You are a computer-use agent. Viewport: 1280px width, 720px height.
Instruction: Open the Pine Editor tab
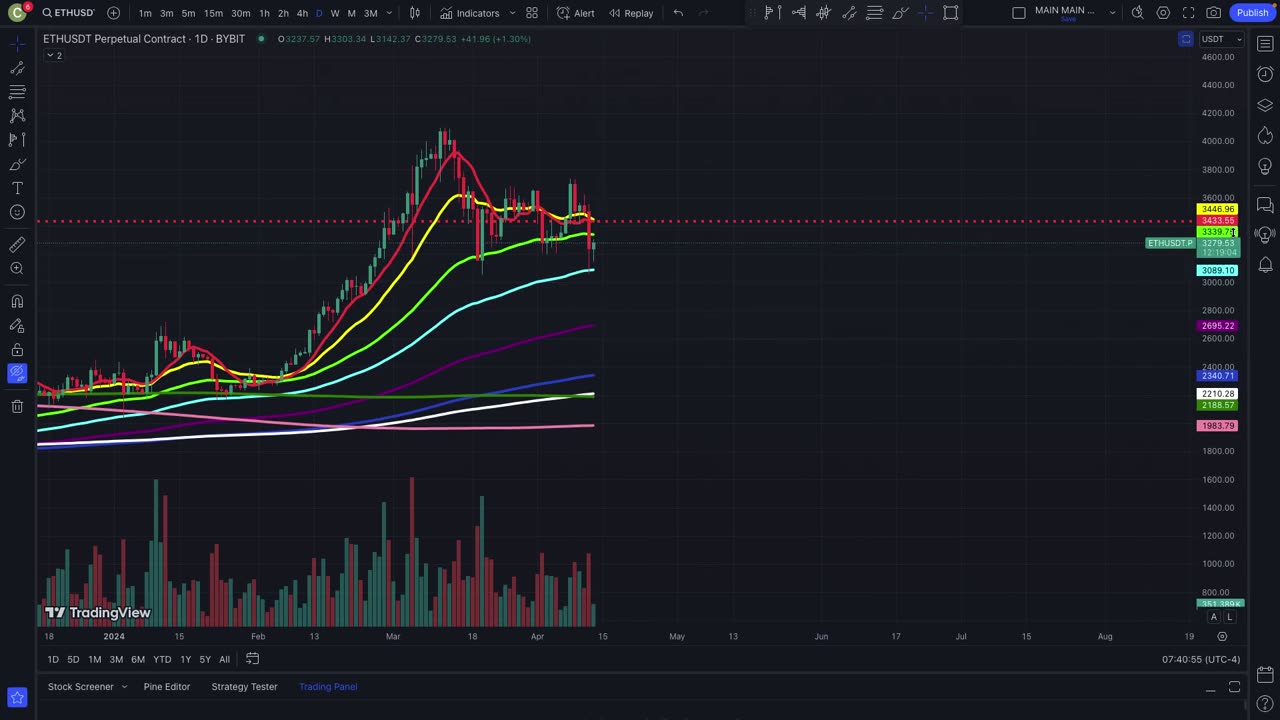pyautogui.click(x=166, y=687)
